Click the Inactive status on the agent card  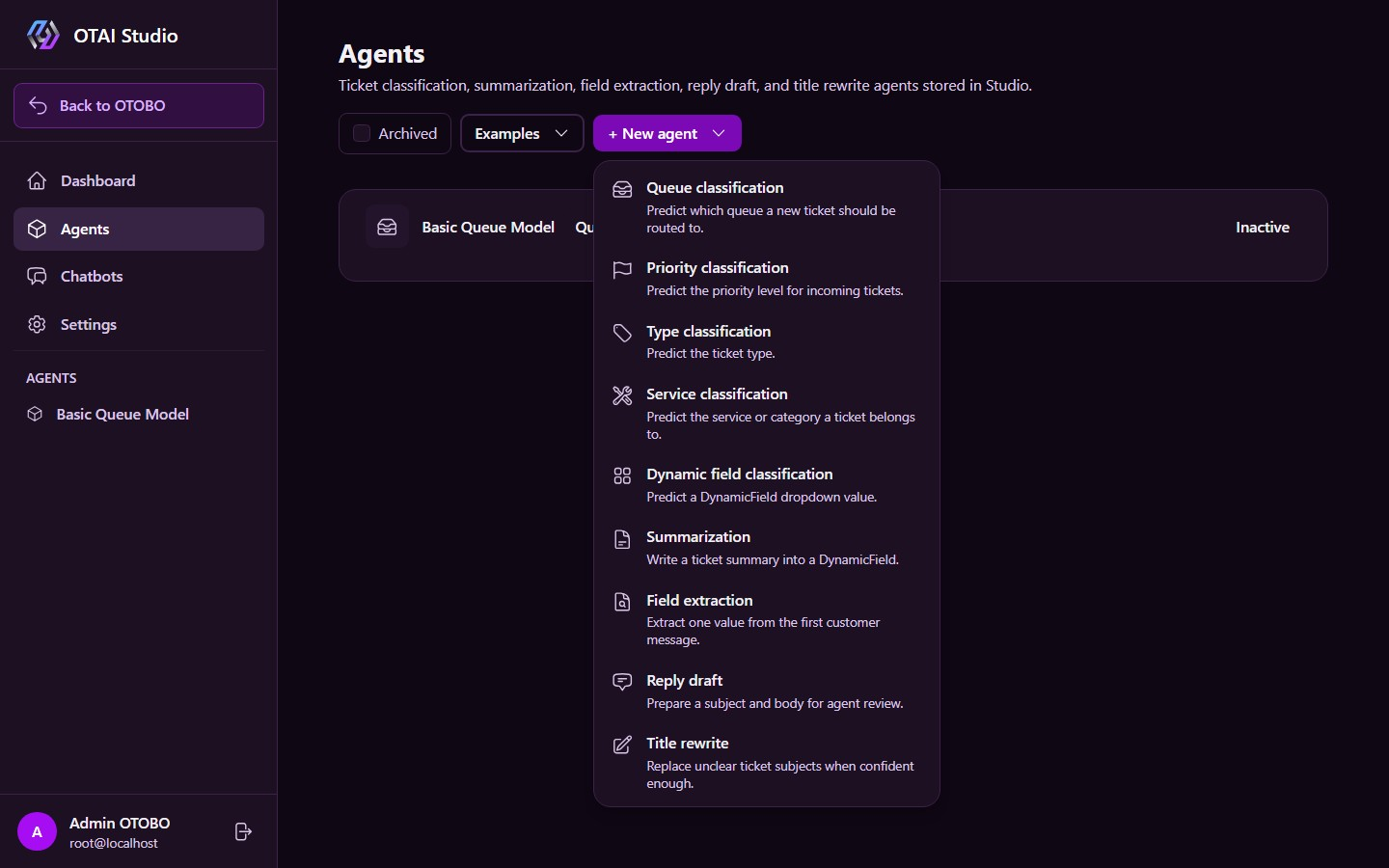(1263, 227)
